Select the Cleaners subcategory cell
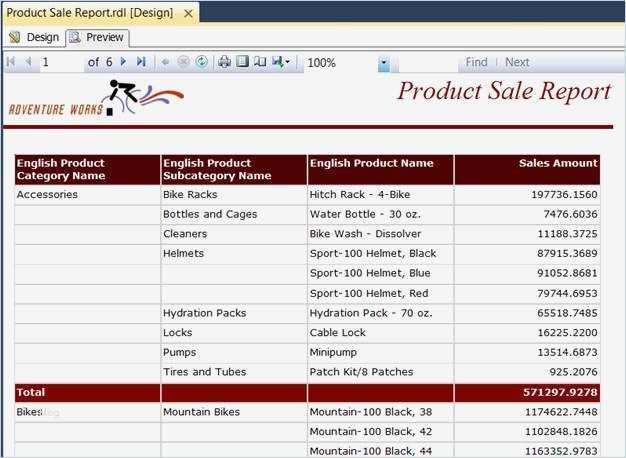This screenshot has height=458, width=626. [x=234, y=234]
